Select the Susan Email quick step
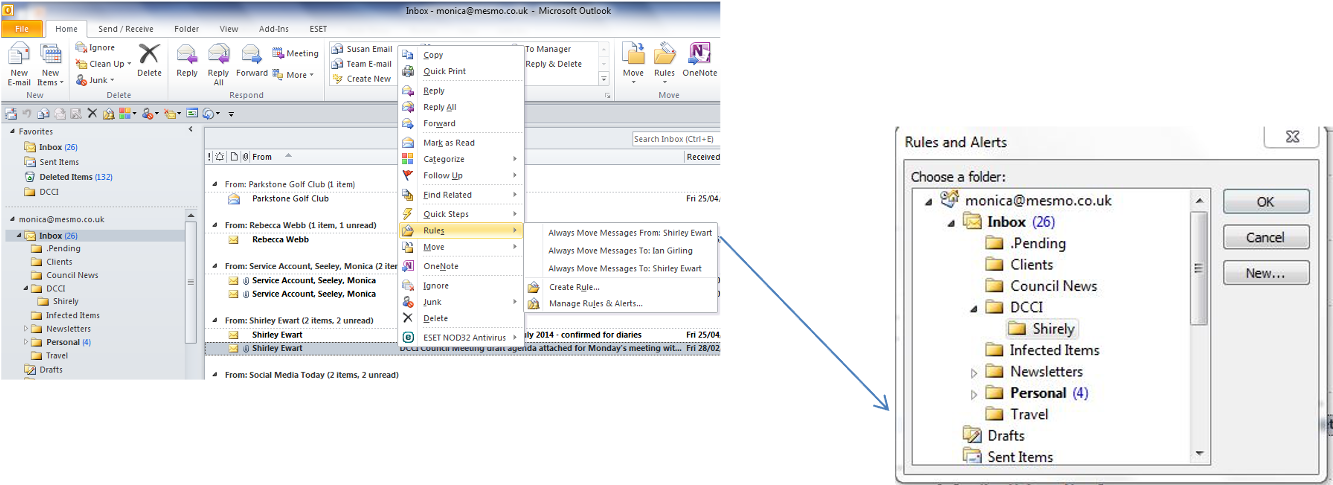 (x=362, y=49)
